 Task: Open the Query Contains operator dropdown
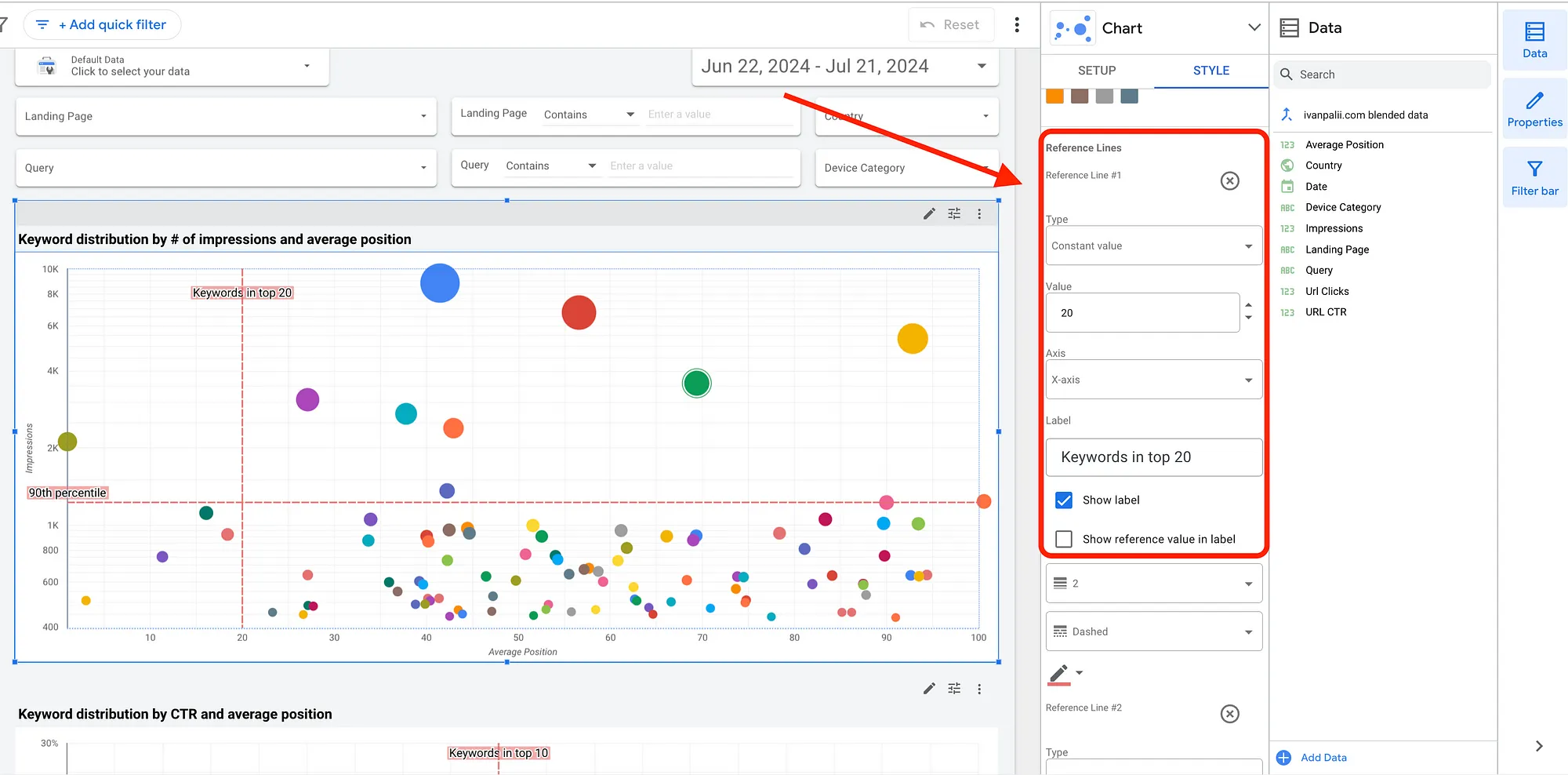pyautogui.click(x=551, y=166)
